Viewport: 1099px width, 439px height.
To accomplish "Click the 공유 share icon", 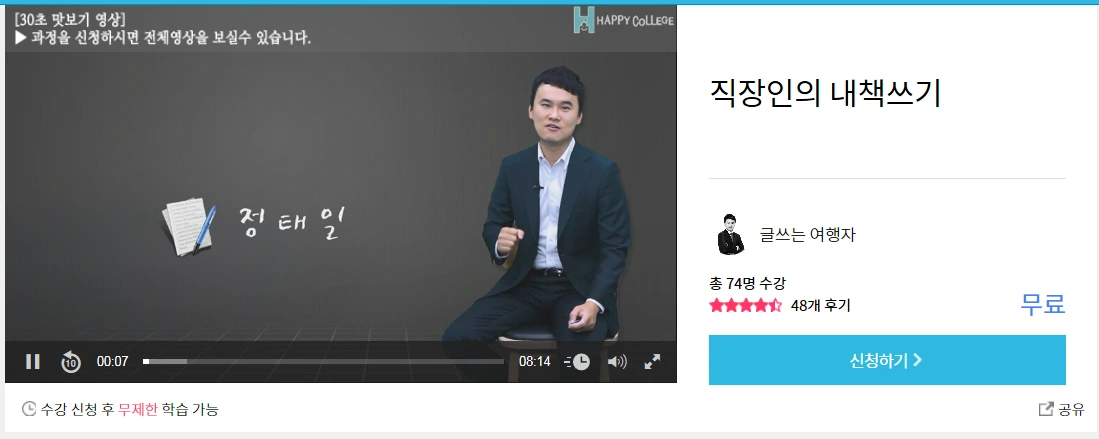I will coord(1045,409).
